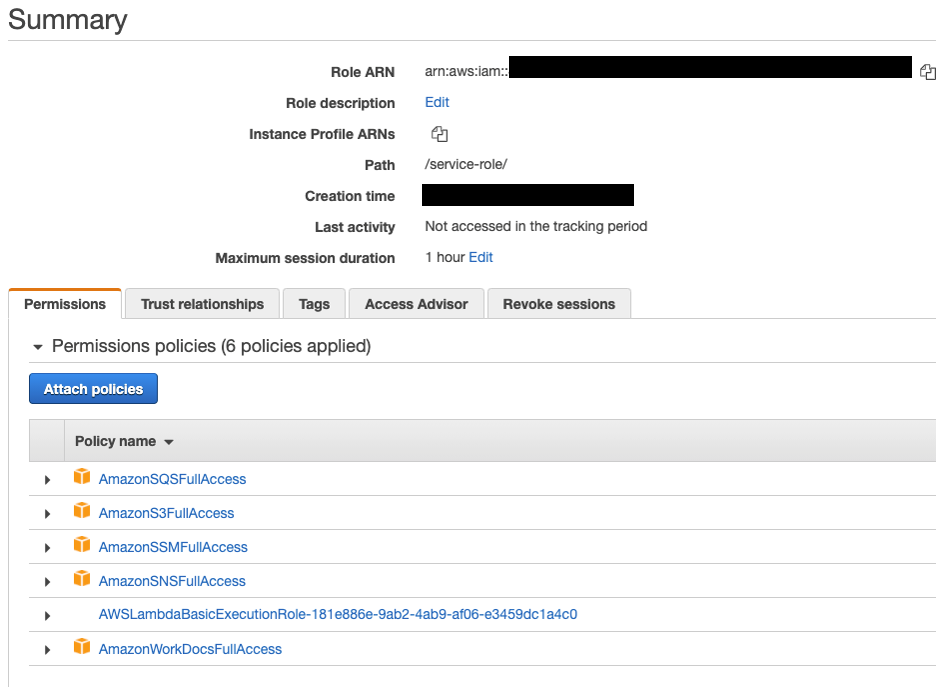Click the 'Not accessed in the tracking period' text
The image size is (941, 692).
tap(536, 226)
